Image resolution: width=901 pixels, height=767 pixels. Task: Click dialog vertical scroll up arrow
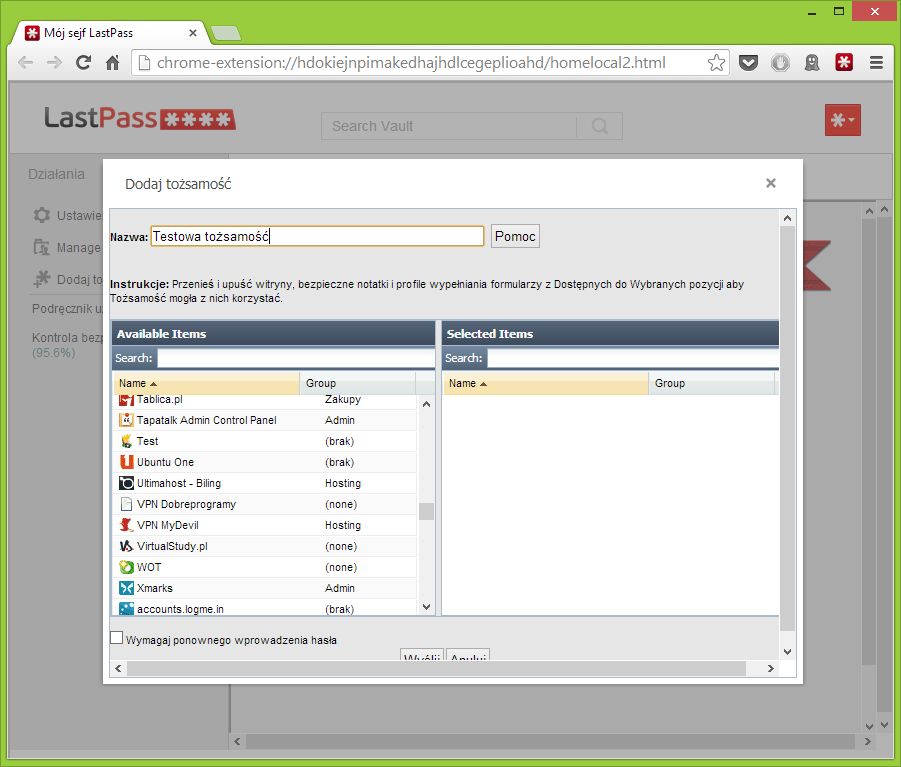pos(787,218)
